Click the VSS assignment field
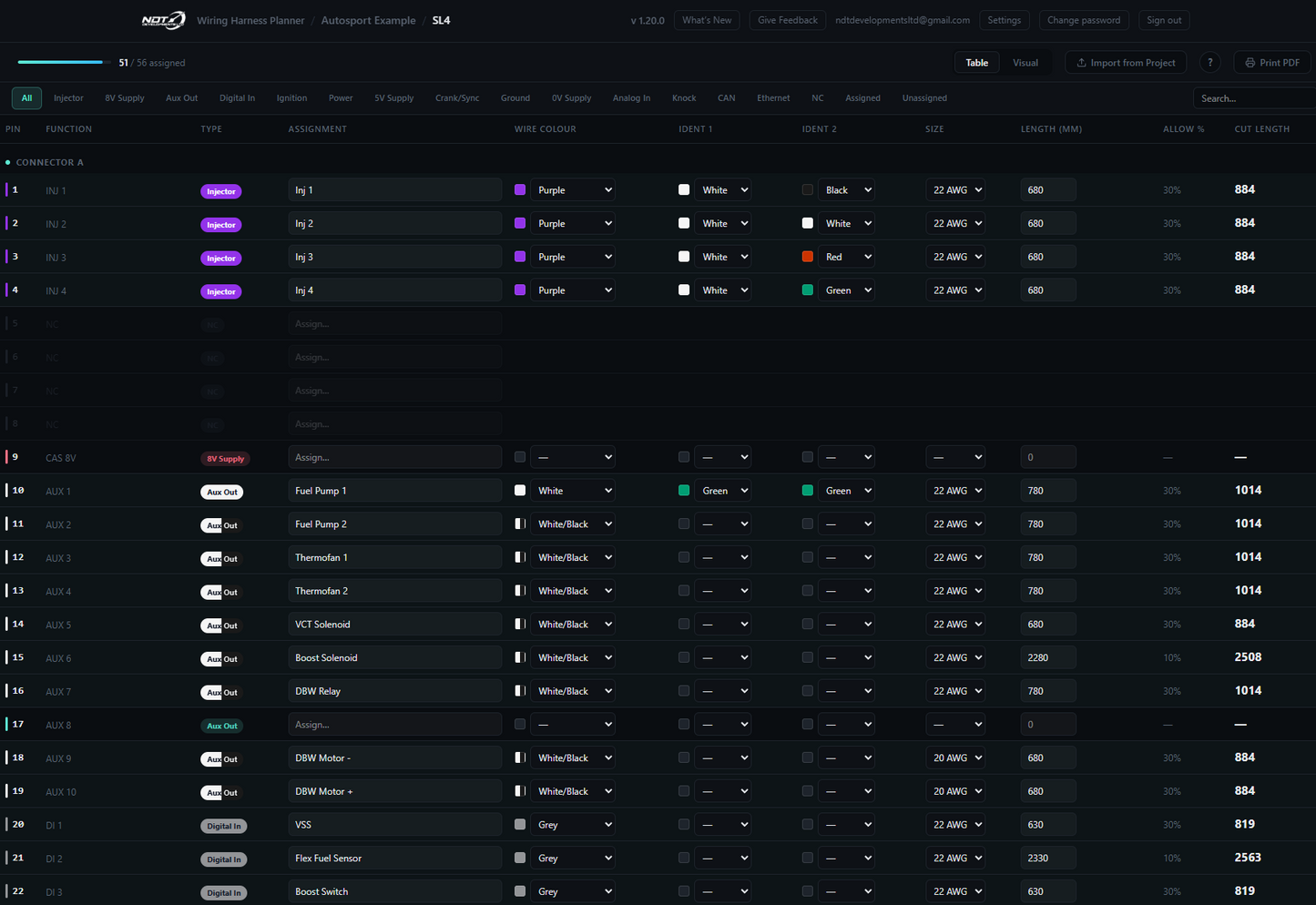Screen dimensions: 1316x905 (x=394, y=824)
